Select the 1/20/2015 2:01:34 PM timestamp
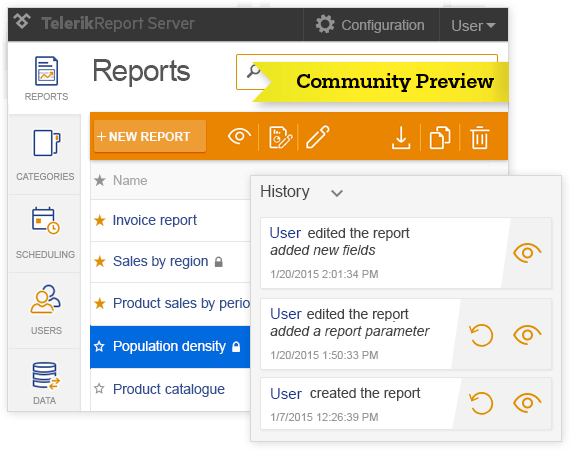This screenshot has height=451, width=570. coord(324,274)
